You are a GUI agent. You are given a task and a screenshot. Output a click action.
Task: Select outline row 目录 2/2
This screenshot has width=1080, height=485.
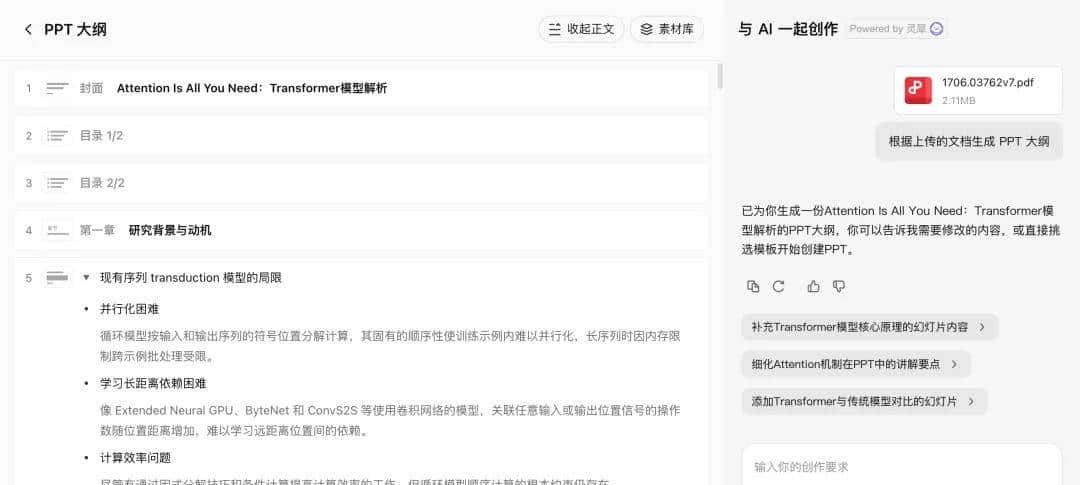360,183
